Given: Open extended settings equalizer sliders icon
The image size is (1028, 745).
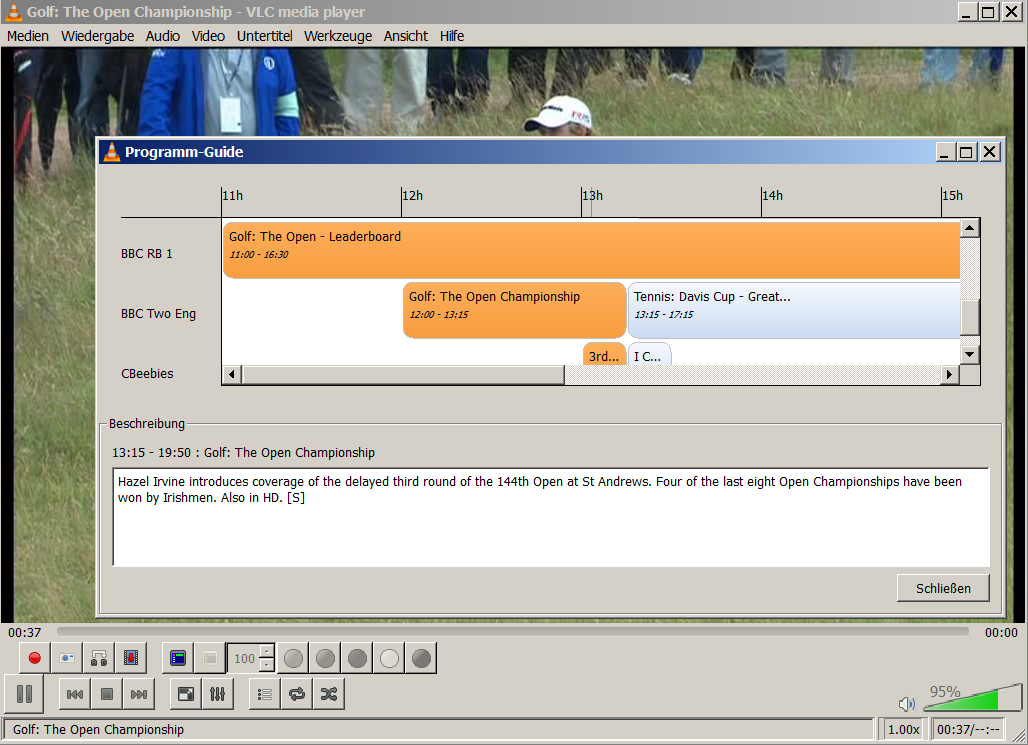Looking at the screenshot, I should (218, 694).
